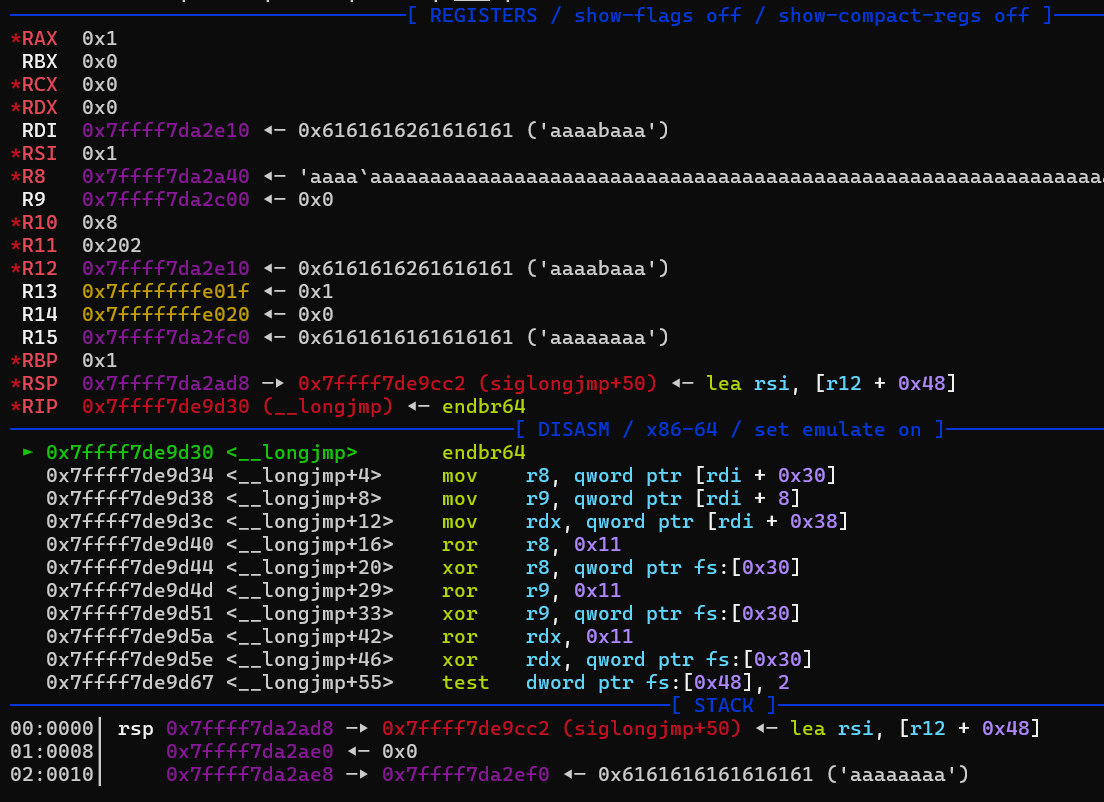This screenshot has width=1104, height=802.
Task: Click the DISASM section header title
Action: [x=579, y=429]
